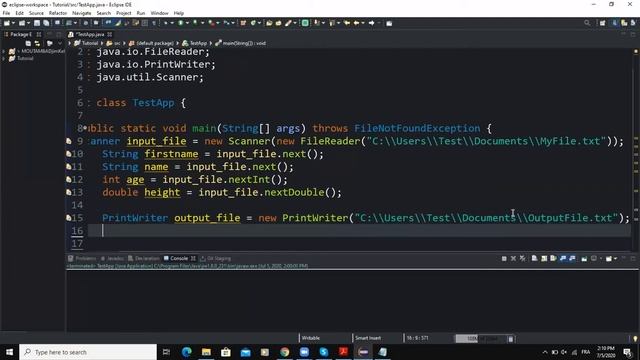Open the Run dropdown arrow in toolbar
Image resolution: width=640 pixels, height=360 pixels.
(187, 23)
